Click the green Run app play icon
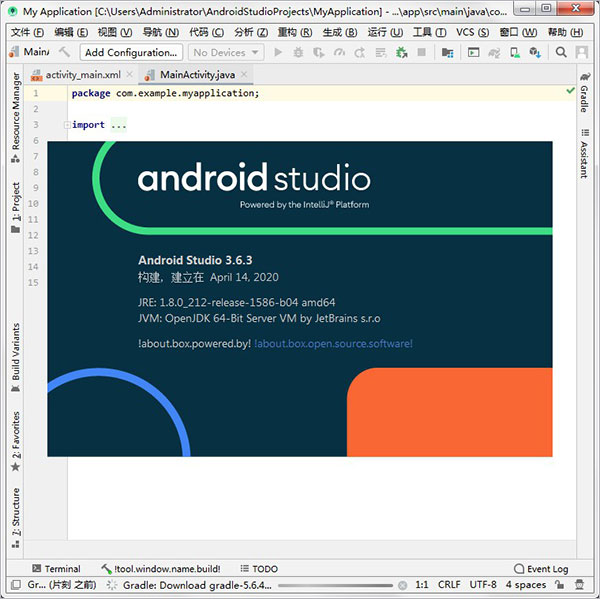Image resolution: width=600 pixels, height=599 pixels. 278,52
